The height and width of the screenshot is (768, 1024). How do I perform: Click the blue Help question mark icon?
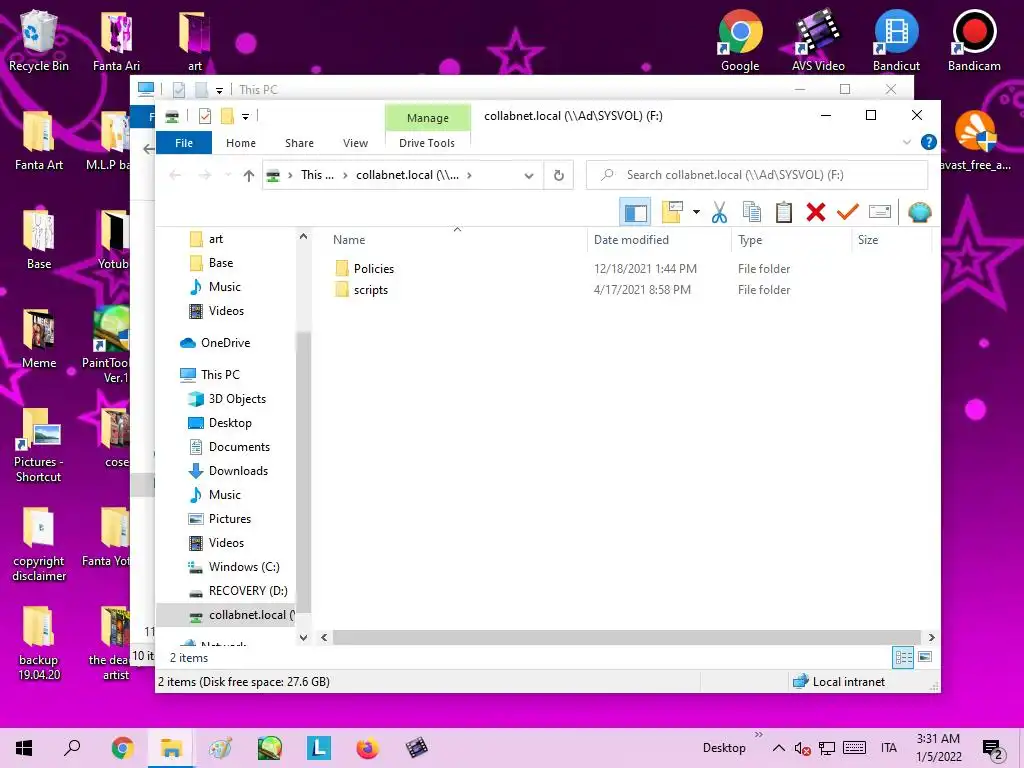[929, 142]
